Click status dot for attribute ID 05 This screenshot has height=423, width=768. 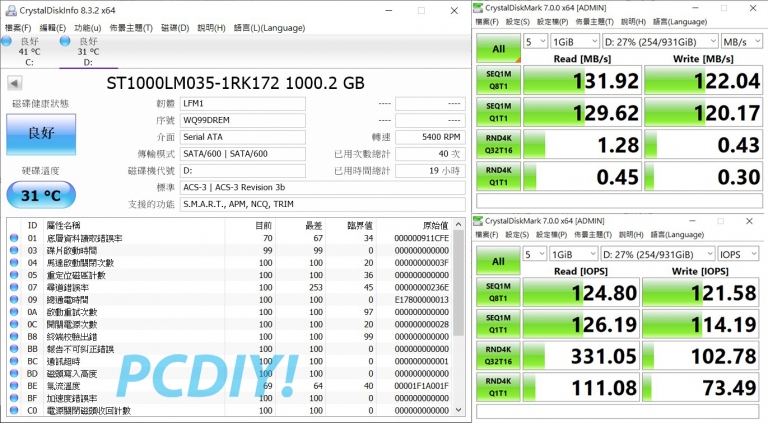point(14,275)
